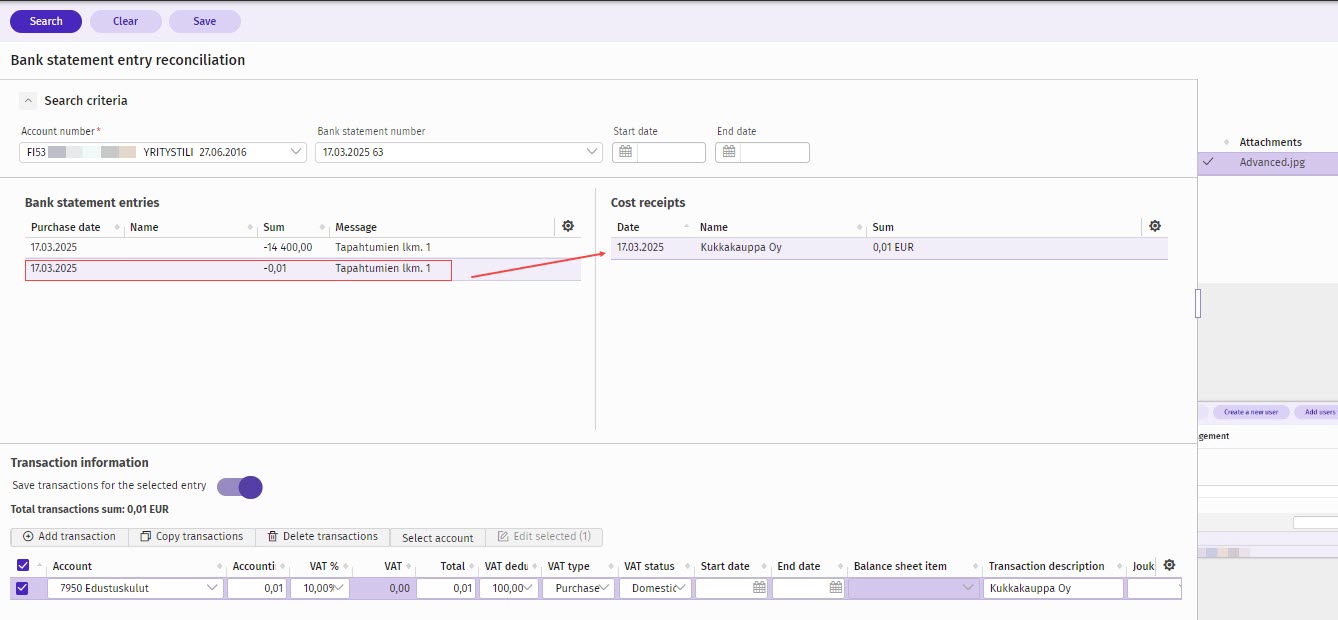
Task: Sort bank statement entries by Name
Action: coord(250,228)
